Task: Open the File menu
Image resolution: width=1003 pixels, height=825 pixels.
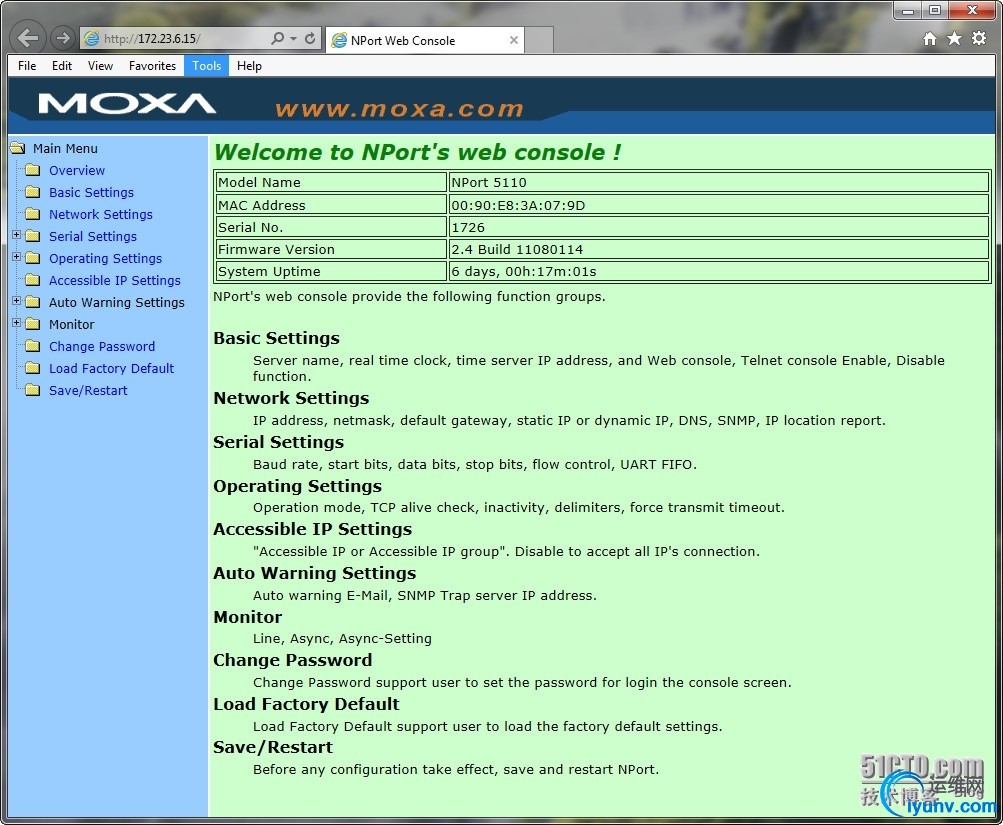Action: click(27, 66)
